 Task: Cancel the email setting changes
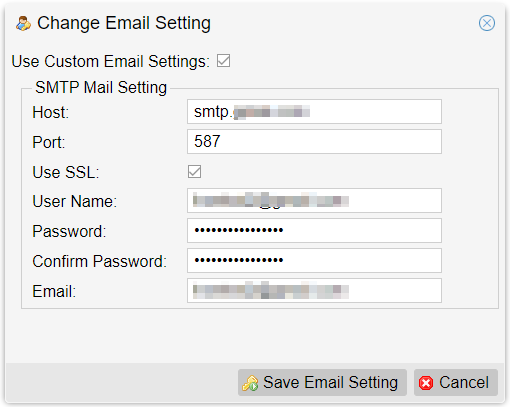(x=456, y=382)
